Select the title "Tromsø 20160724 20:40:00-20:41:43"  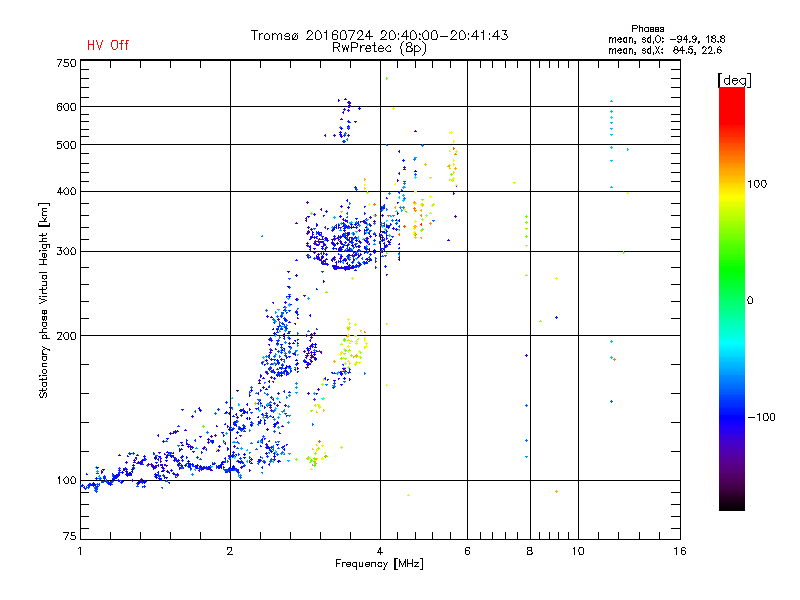(379, 35)
